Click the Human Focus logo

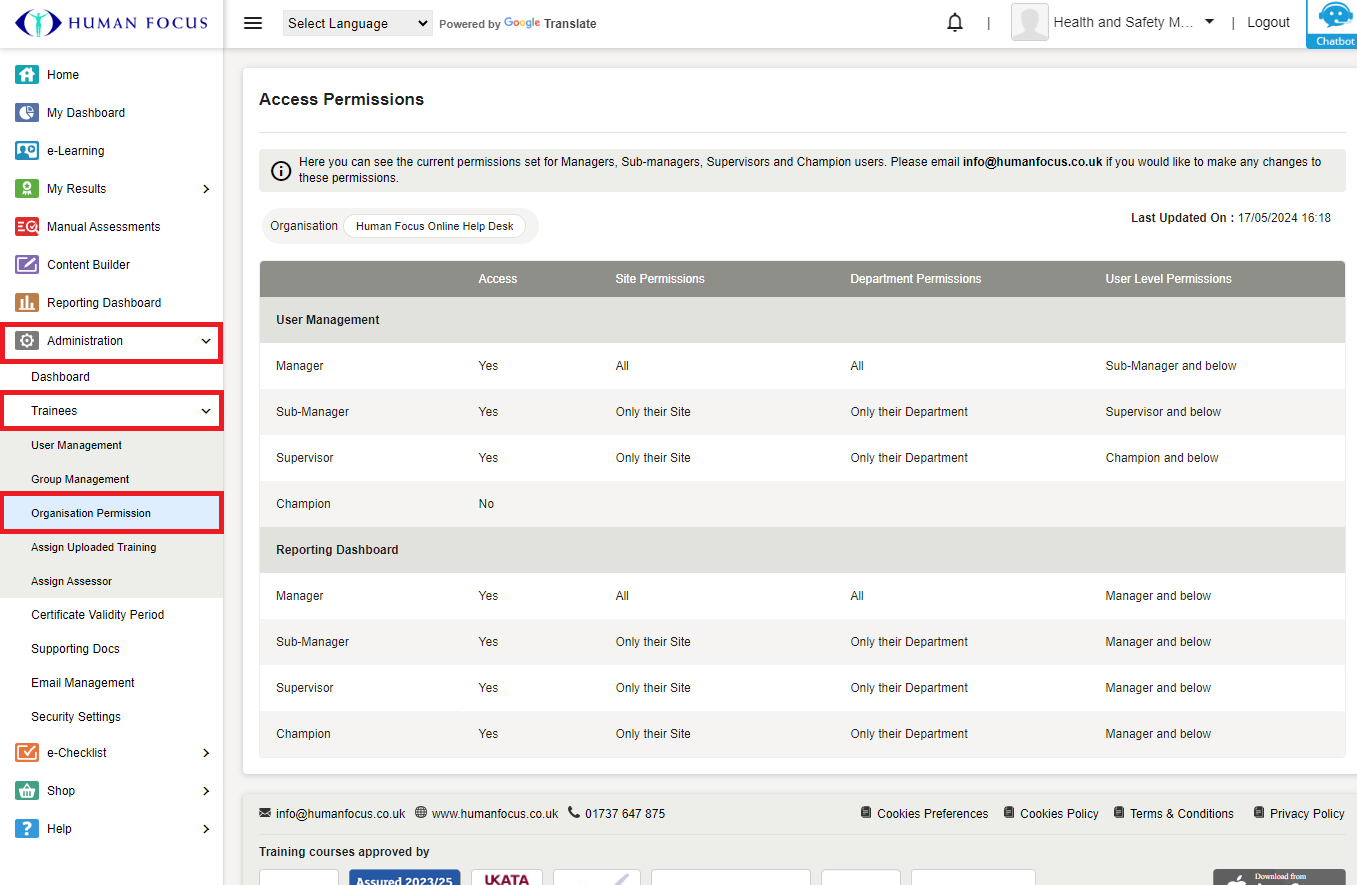click(x=111, y=23)
